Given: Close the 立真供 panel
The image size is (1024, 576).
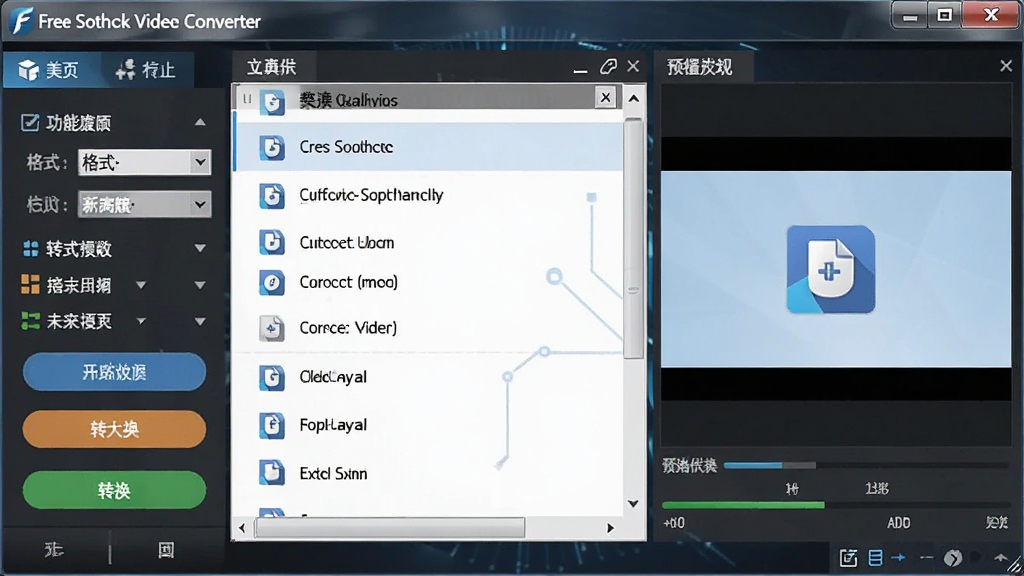Looking at the screenshot, I should [x=633, y=66].
